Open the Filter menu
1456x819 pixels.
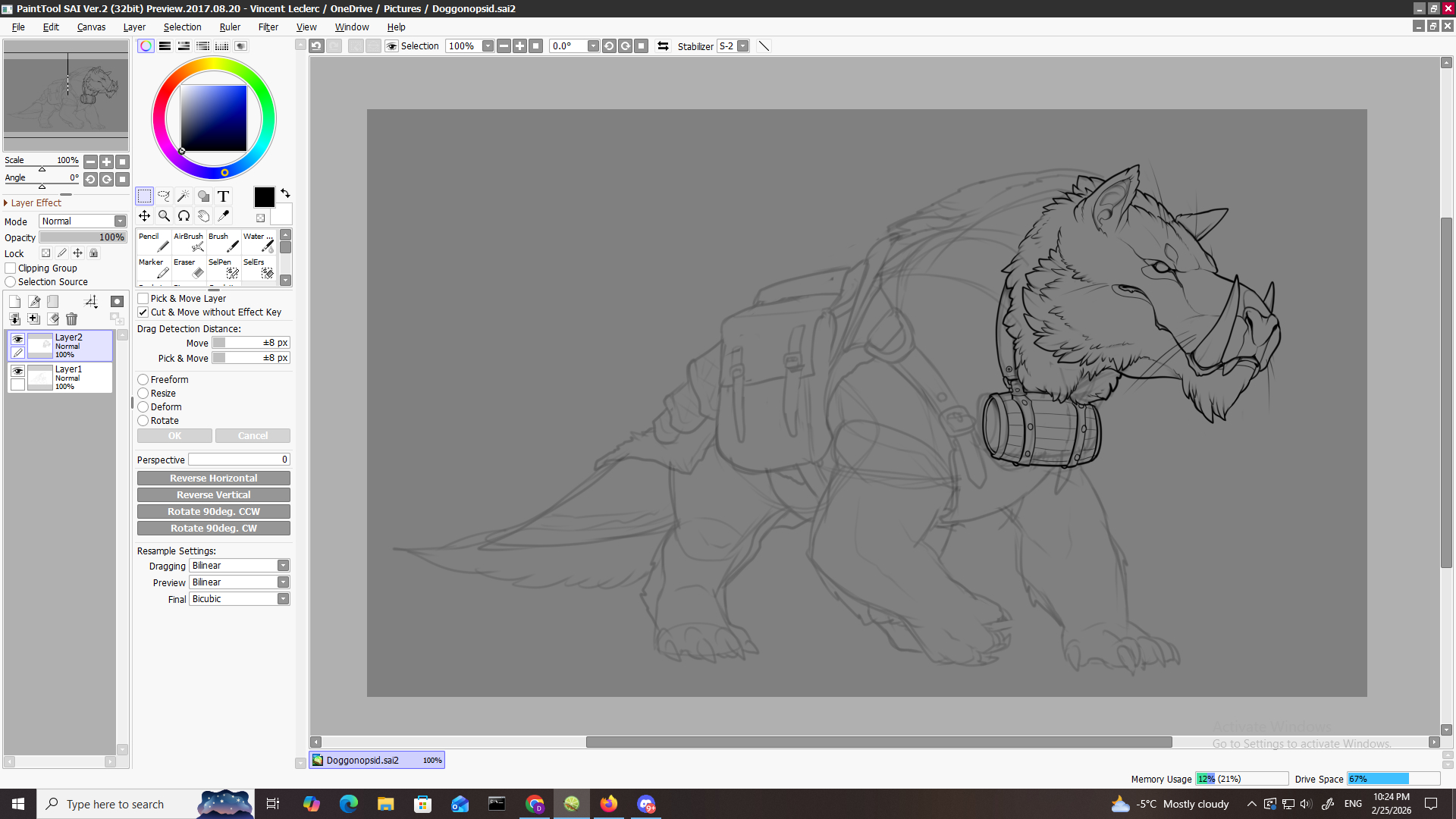[268, 27]
